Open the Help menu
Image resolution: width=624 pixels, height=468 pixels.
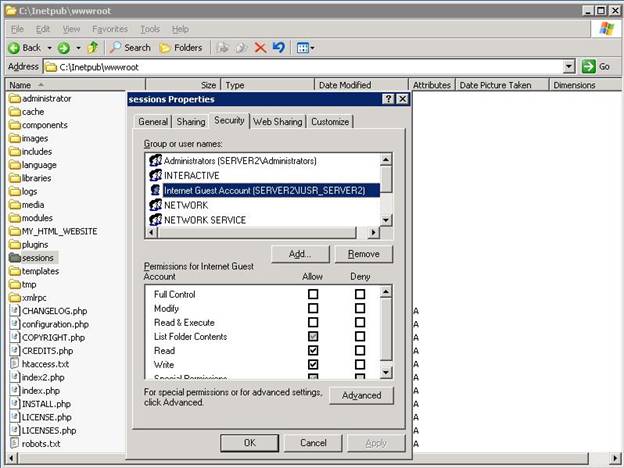click(x=180, y=29)
